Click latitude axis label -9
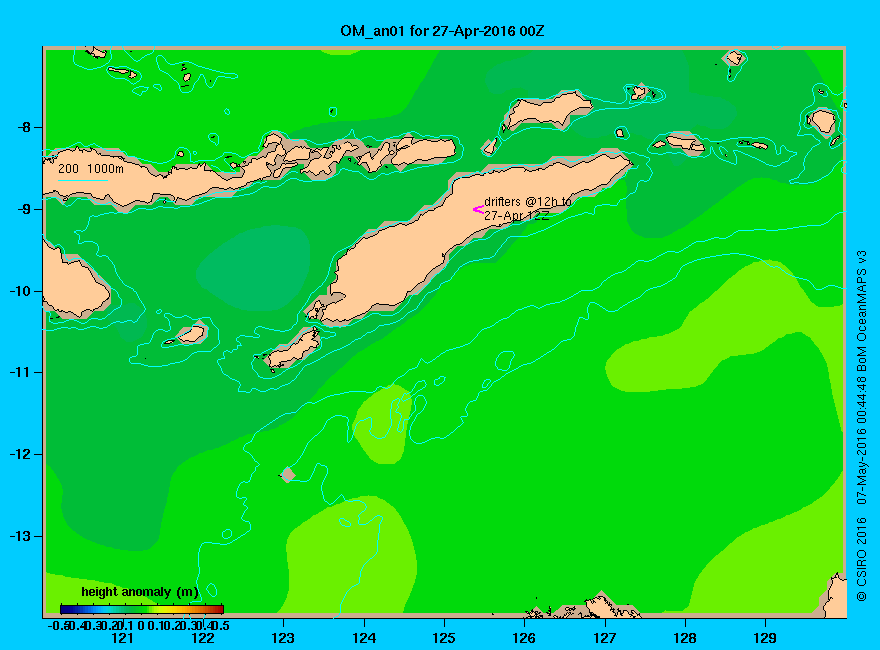This screenshot has width=880, height=650. [24, 209]
